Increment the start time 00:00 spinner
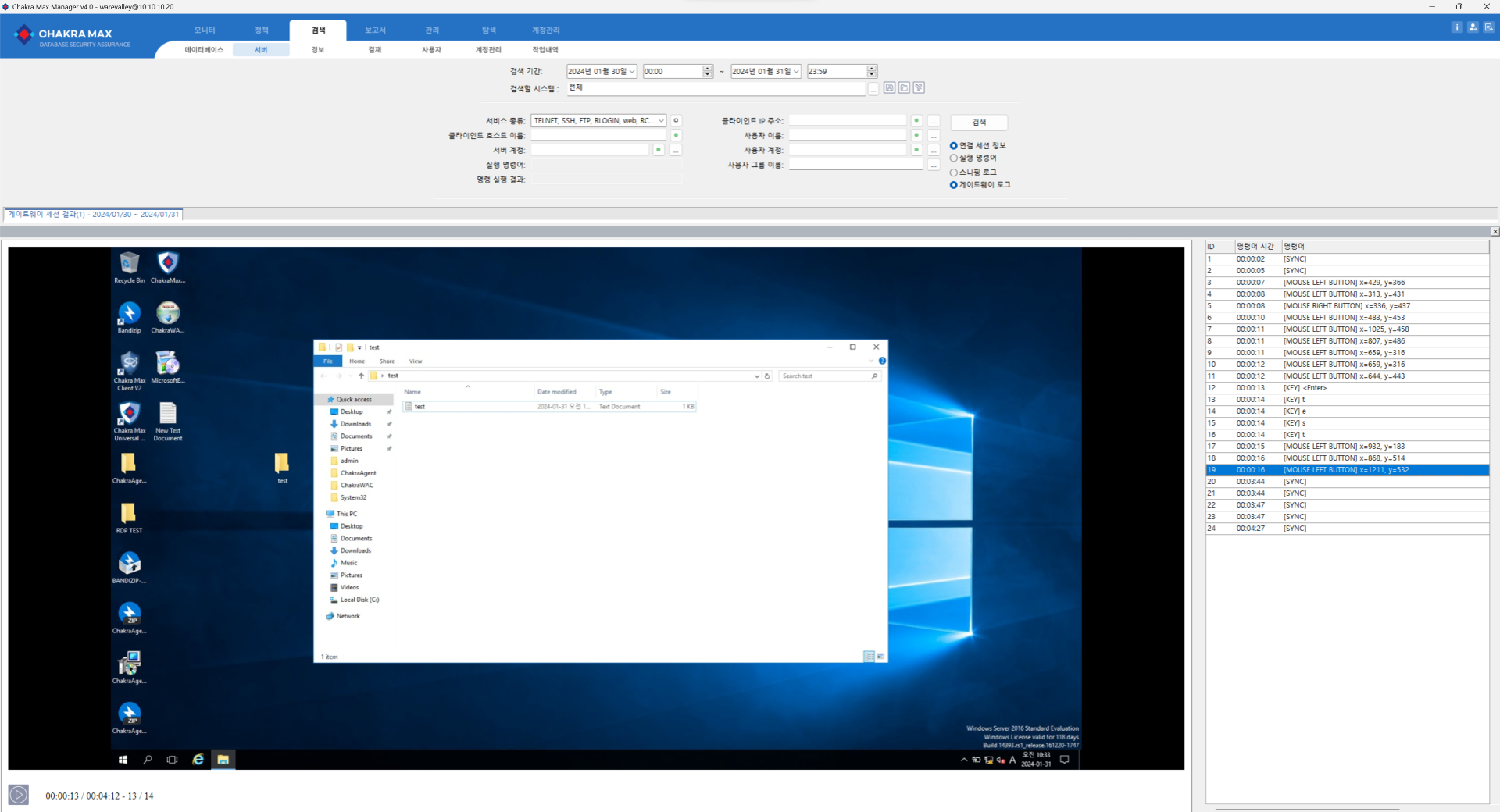The image size is (1500, 812). pyautogui.click(x=707, y=68)
